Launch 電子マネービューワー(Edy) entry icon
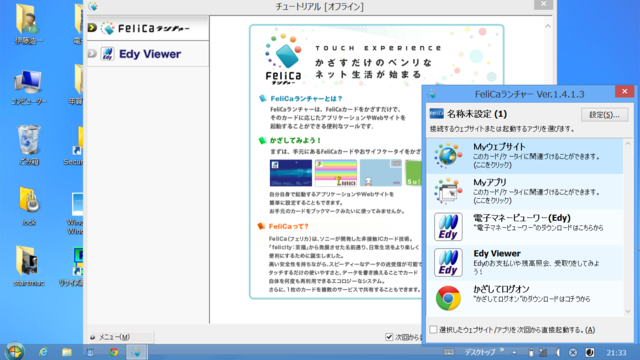This screenshot has height=360, width=640. [448, 227]
